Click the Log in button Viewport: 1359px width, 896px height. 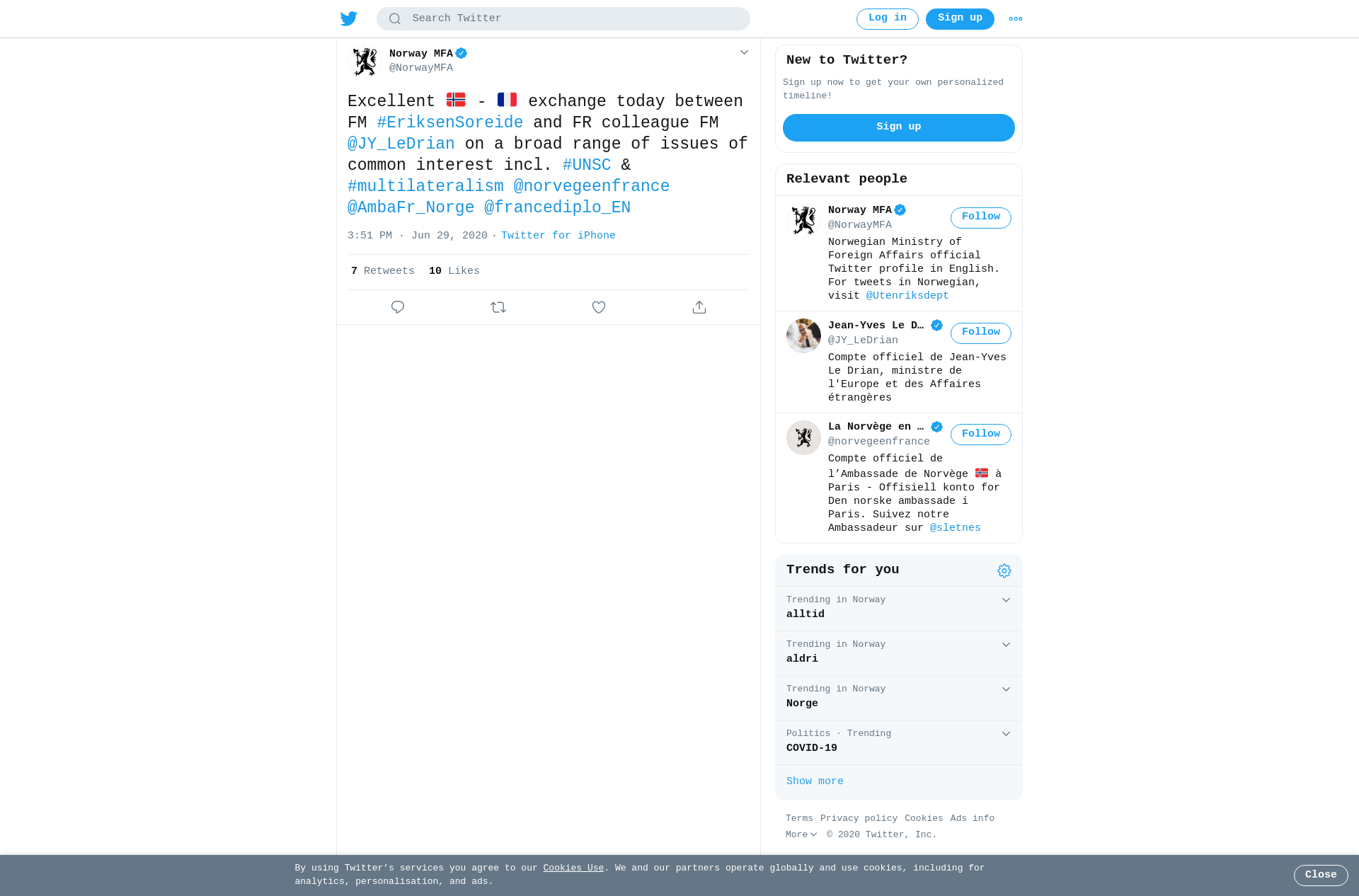tap(888, 19)
